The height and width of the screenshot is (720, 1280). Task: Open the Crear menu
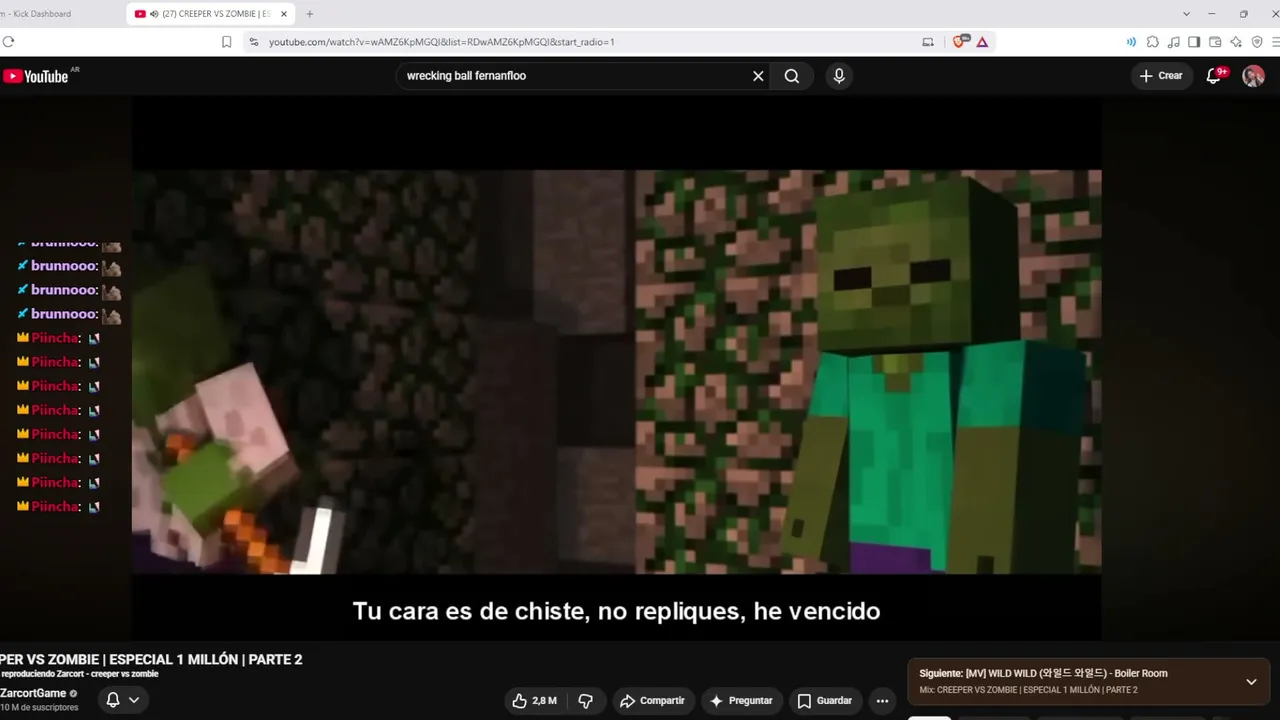1161,76
